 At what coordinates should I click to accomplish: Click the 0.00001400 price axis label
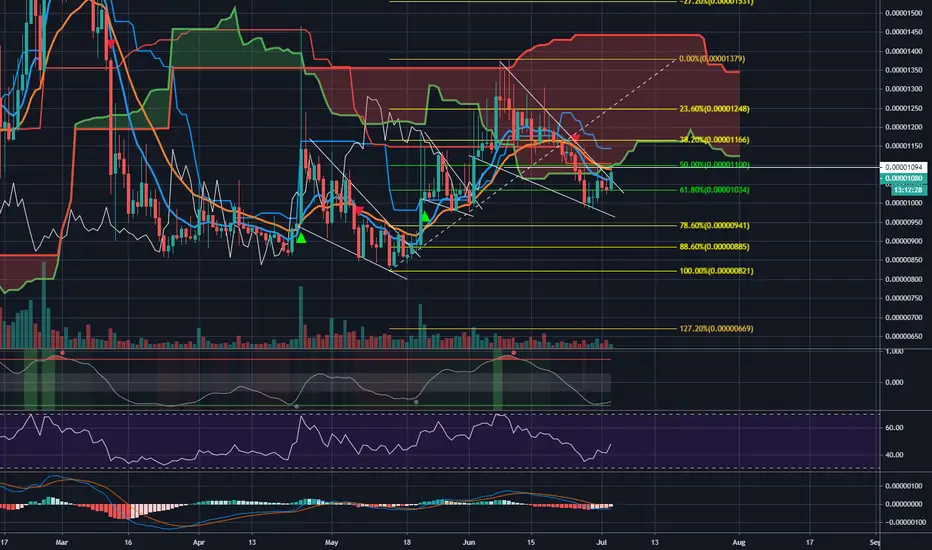[903, 51]
